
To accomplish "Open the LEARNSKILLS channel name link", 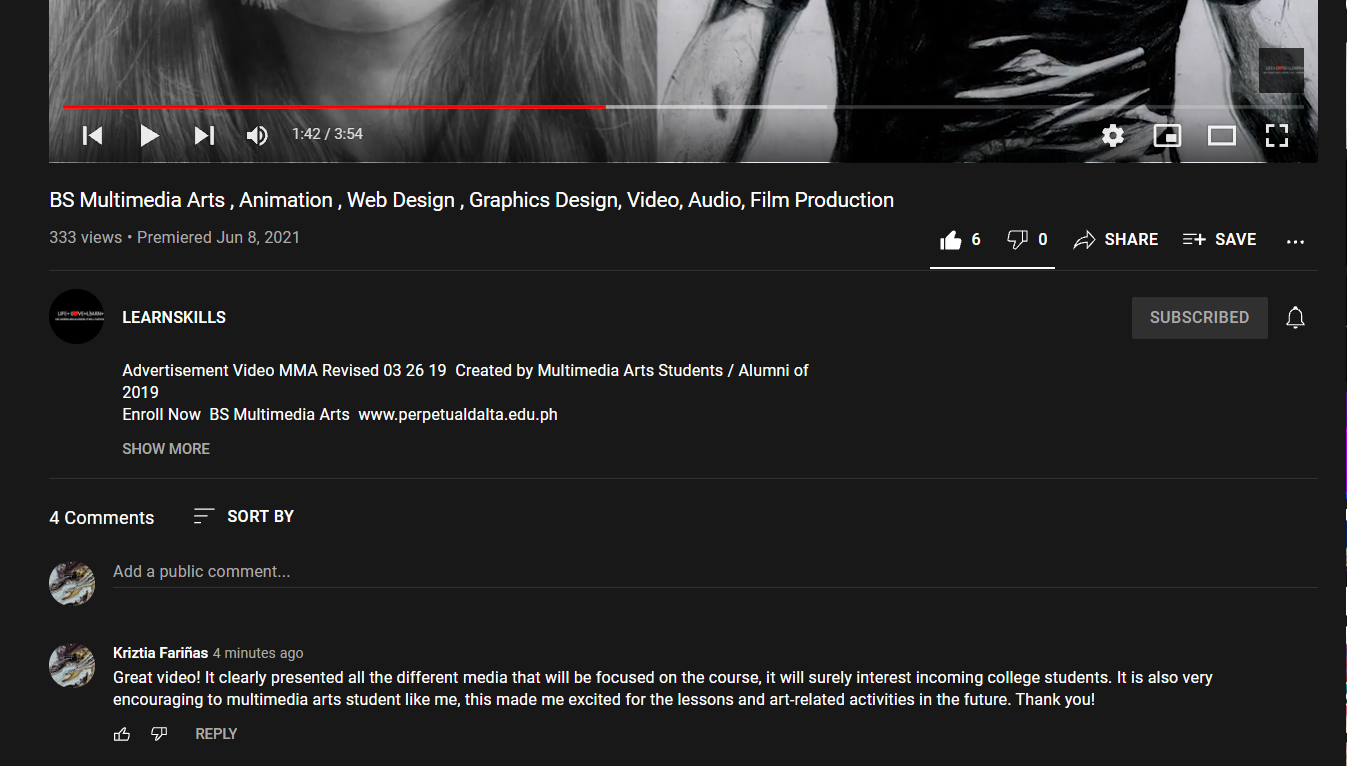I will click(x=174, y=317).
